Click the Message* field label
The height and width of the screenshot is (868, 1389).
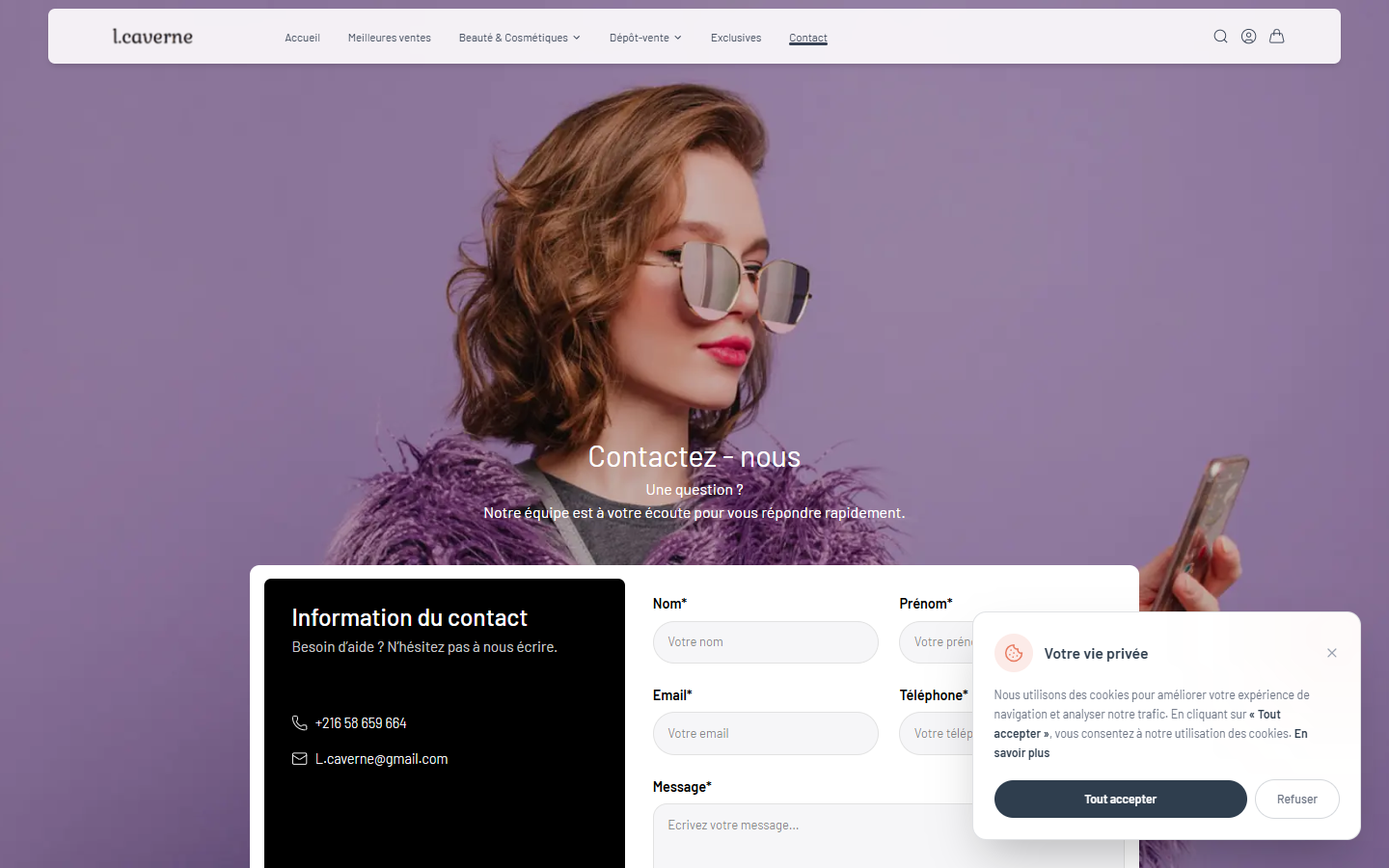tap(682, 786)
